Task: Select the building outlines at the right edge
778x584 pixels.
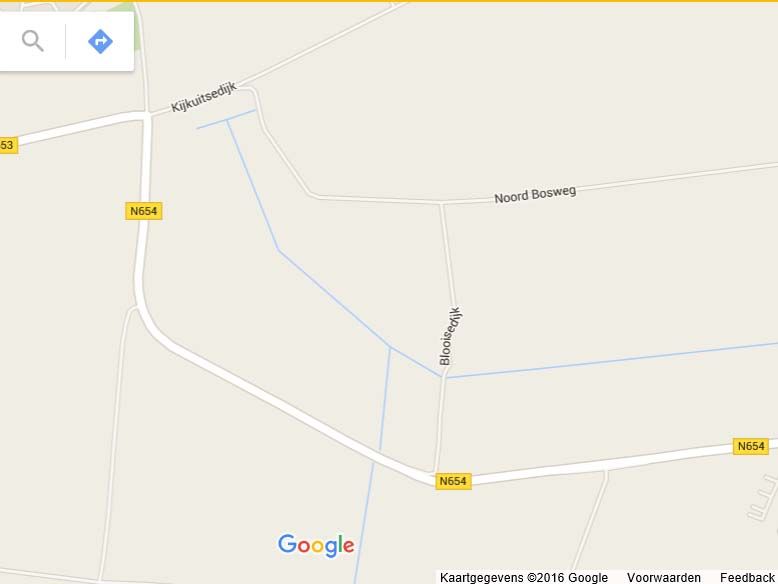Action: pos(764,498)
